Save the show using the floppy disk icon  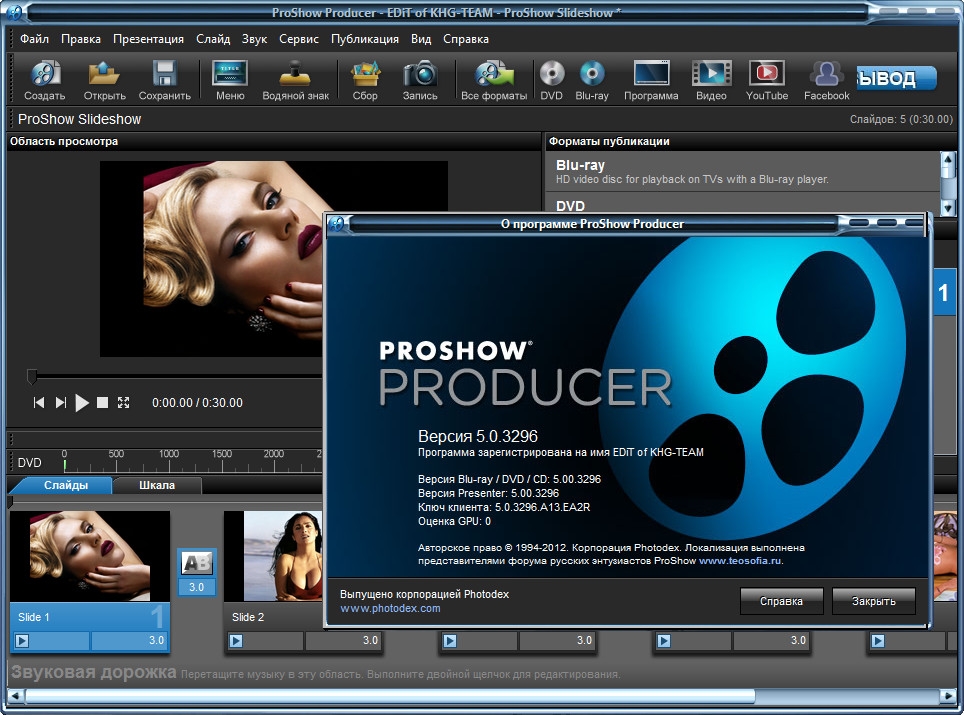pyautogui.click(x=164, y=75)
